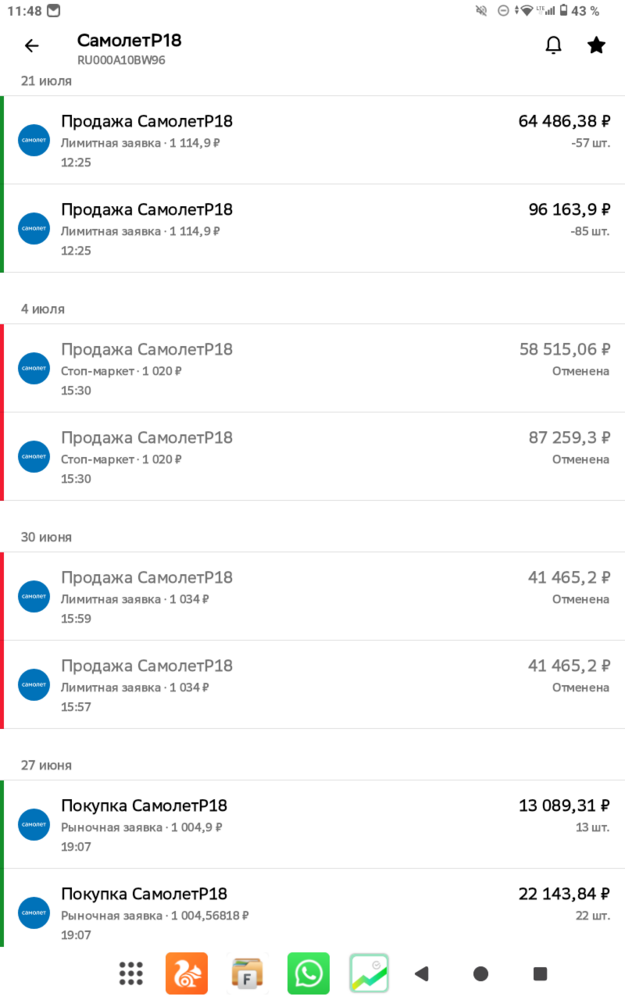The height and width of the screenshot is (1000, 625).
Task: Open cancelled limit order at 15:59
Action: click(x=312, y=596)
